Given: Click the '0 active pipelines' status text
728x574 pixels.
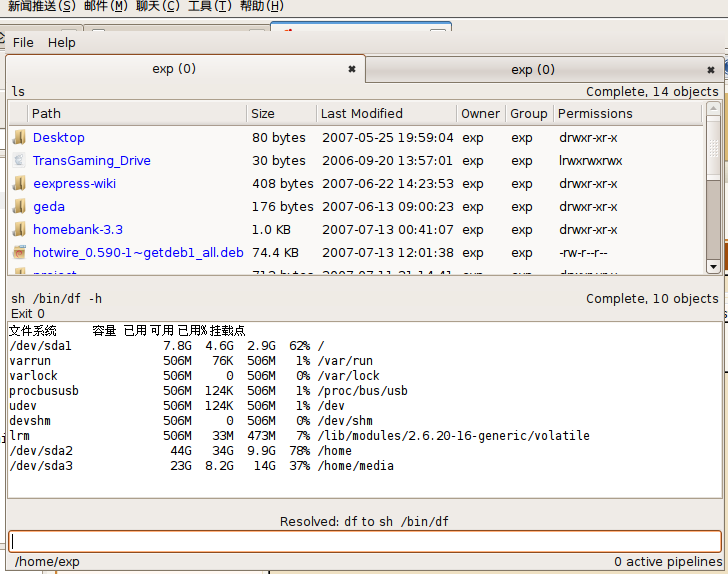Looking at the screenshot, I should point(669,562).
